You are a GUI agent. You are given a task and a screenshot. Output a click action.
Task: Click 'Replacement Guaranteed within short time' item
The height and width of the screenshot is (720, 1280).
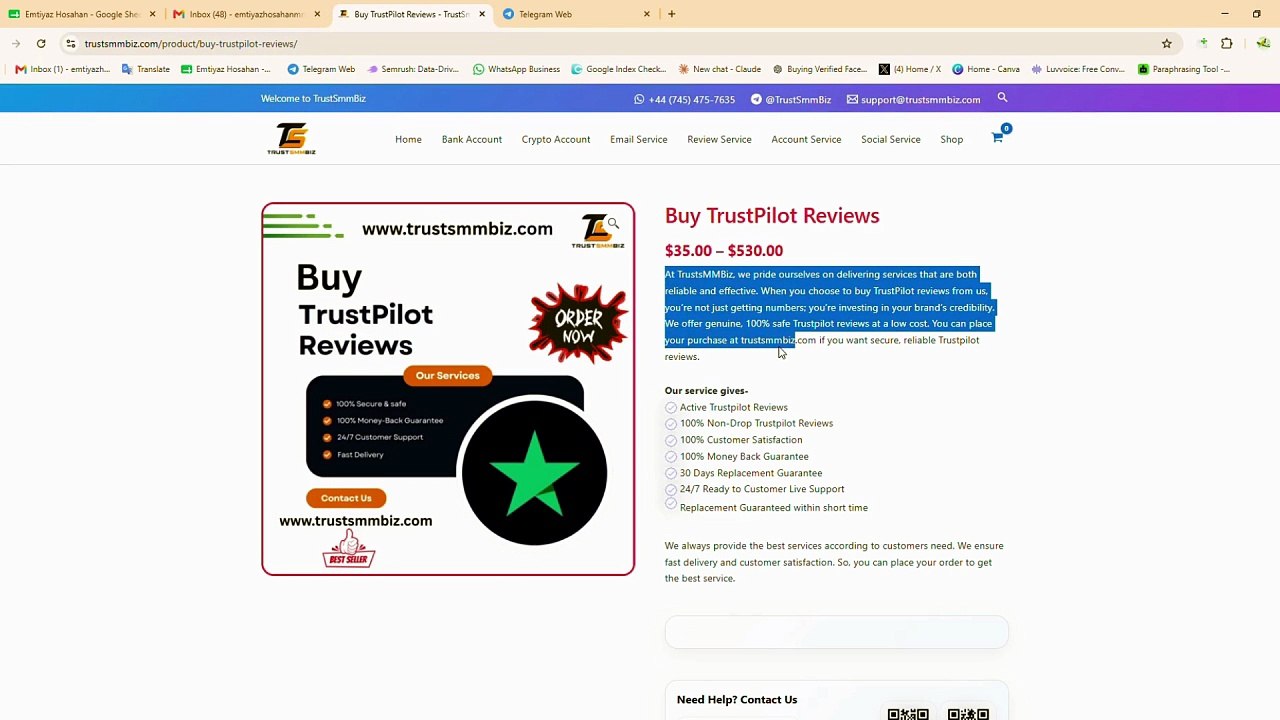(774, 508)
